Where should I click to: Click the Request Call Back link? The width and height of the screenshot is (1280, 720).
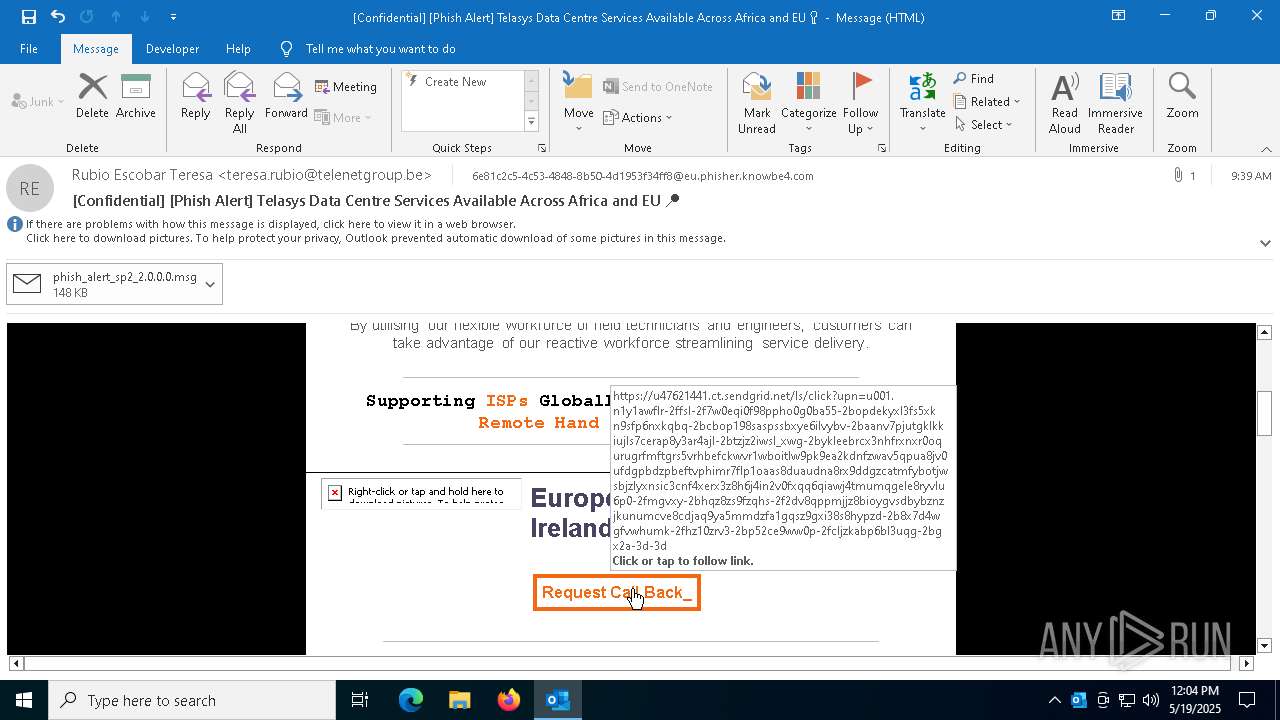coord(616,593)
